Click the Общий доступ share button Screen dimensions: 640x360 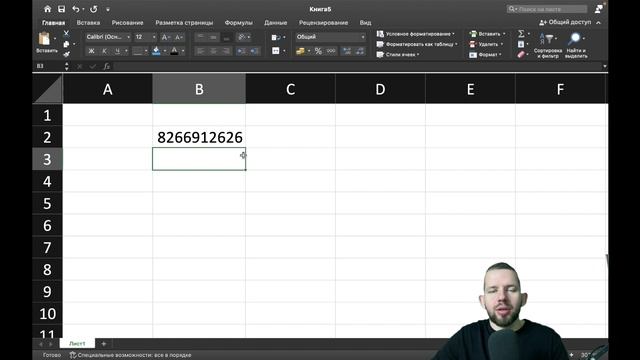tap(565, 22)
